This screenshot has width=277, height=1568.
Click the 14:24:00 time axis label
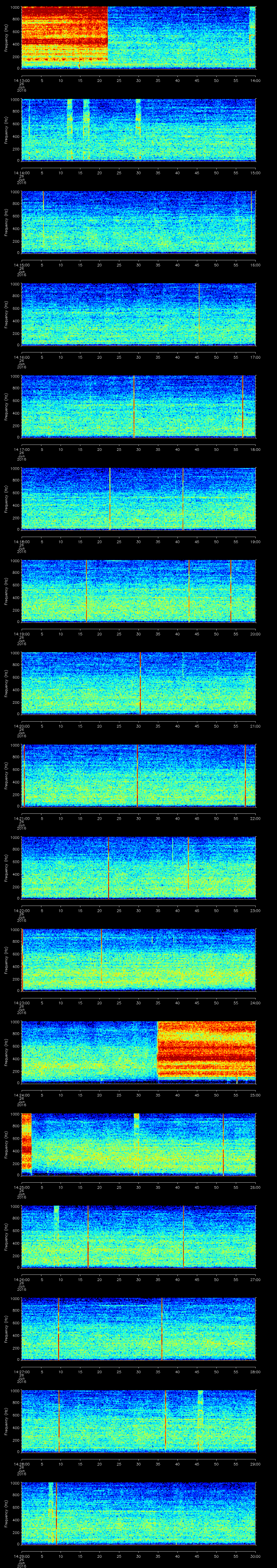pyautogui.click(x=21, y=1095)
